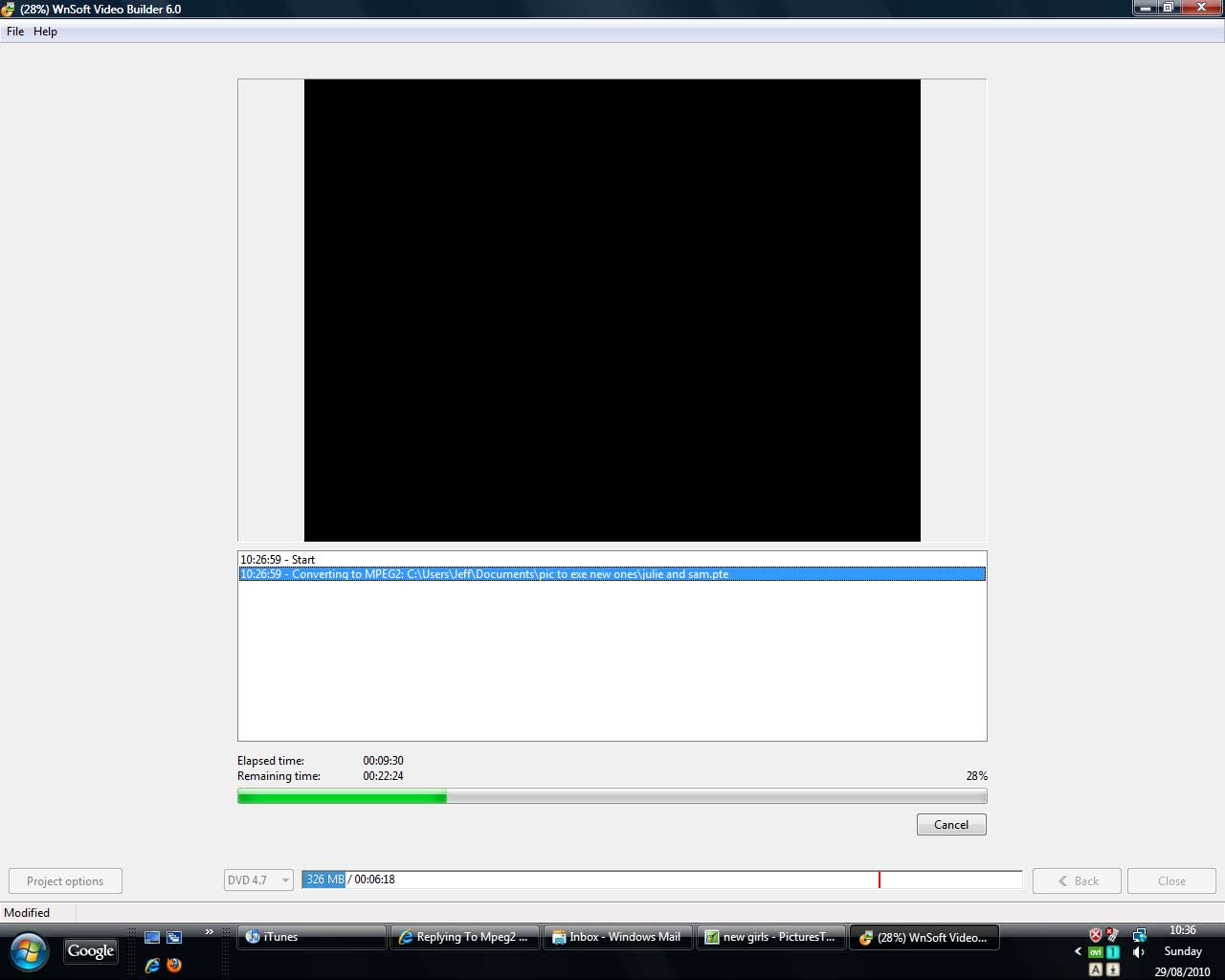Click the elapsed time value 00:09:30
This screenshot has width=1225, height=980.
383,761
